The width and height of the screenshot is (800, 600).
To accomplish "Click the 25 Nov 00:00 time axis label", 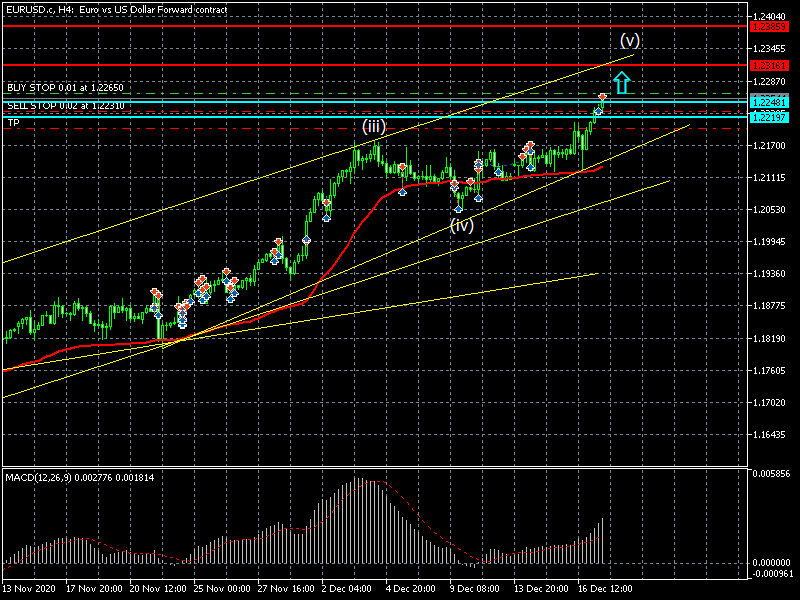I will click(220, 589).
